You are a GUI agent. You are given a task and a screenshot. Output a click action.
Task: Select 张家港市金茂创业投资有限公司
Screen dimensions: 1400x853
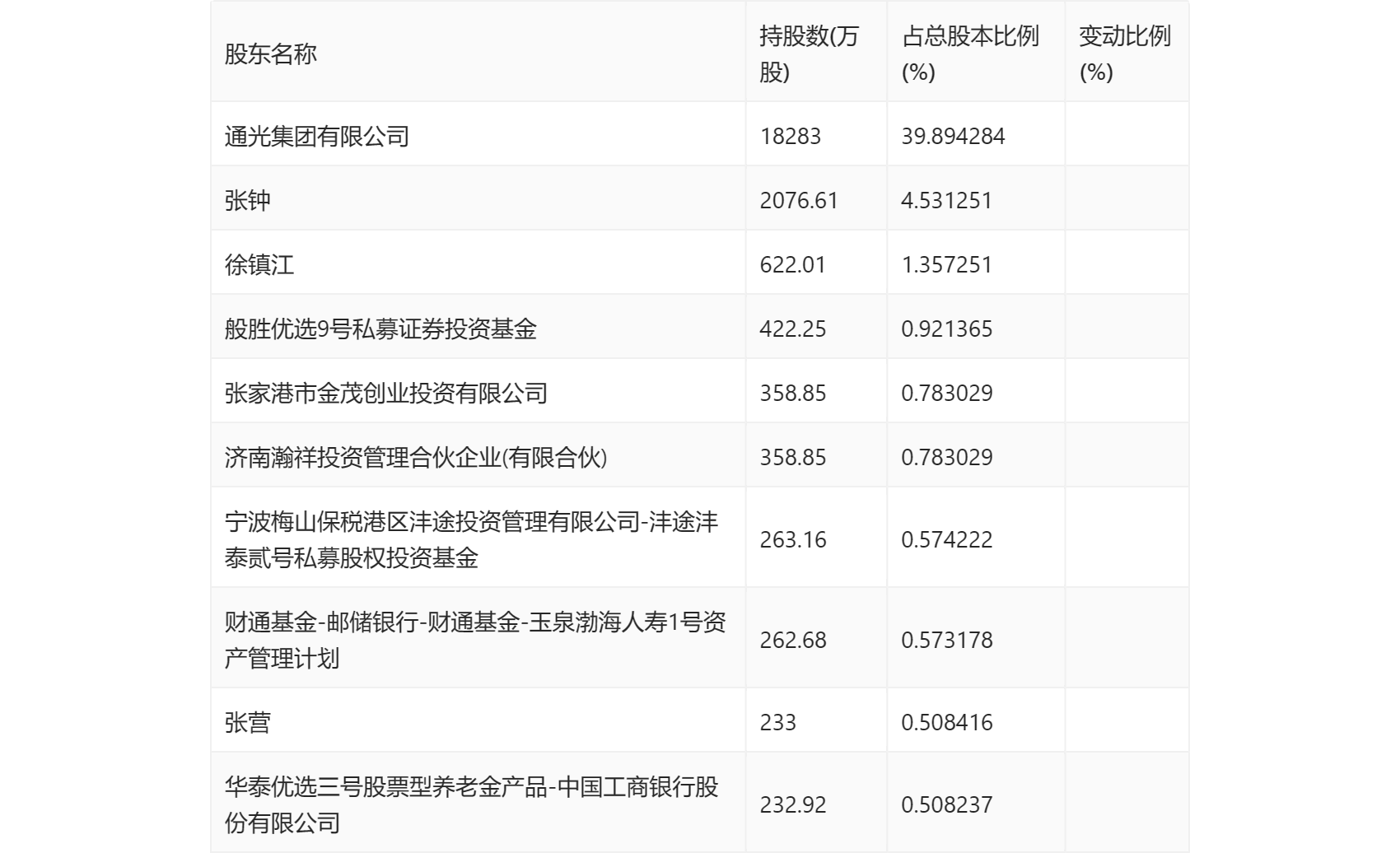point(386,393)
